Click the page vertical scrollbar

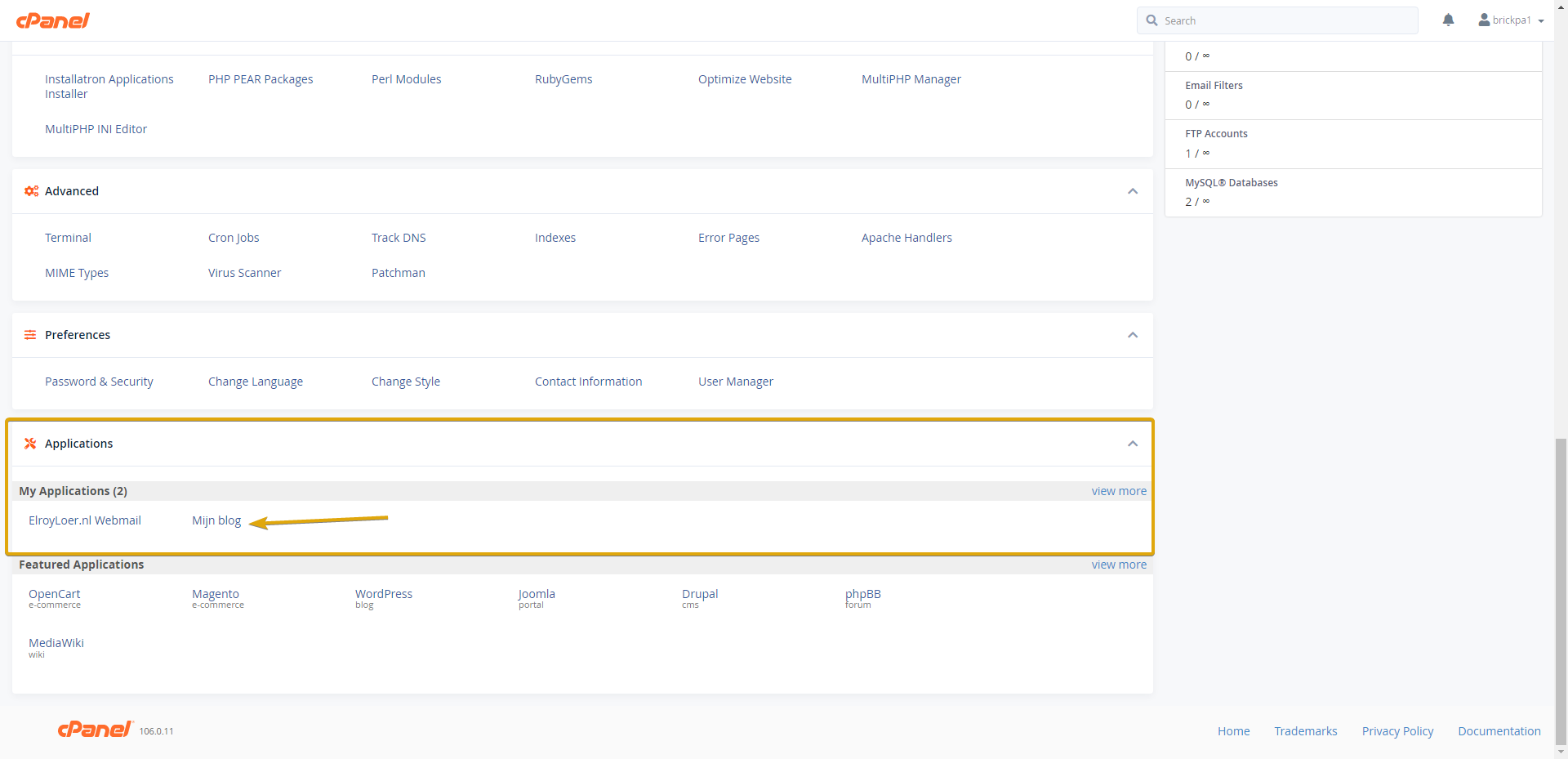pos(1561,588)
